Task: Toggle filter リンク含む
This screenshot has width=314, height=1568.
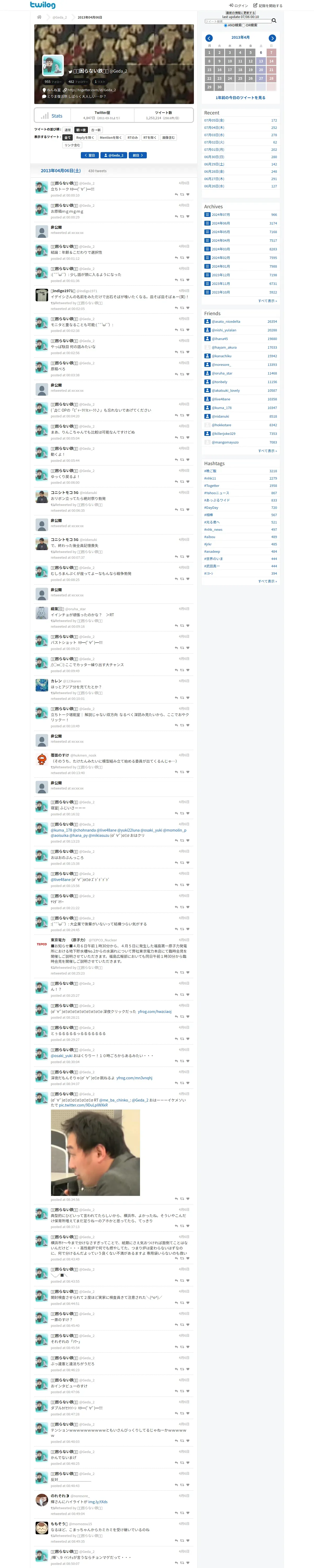Action: coord(72,145)
